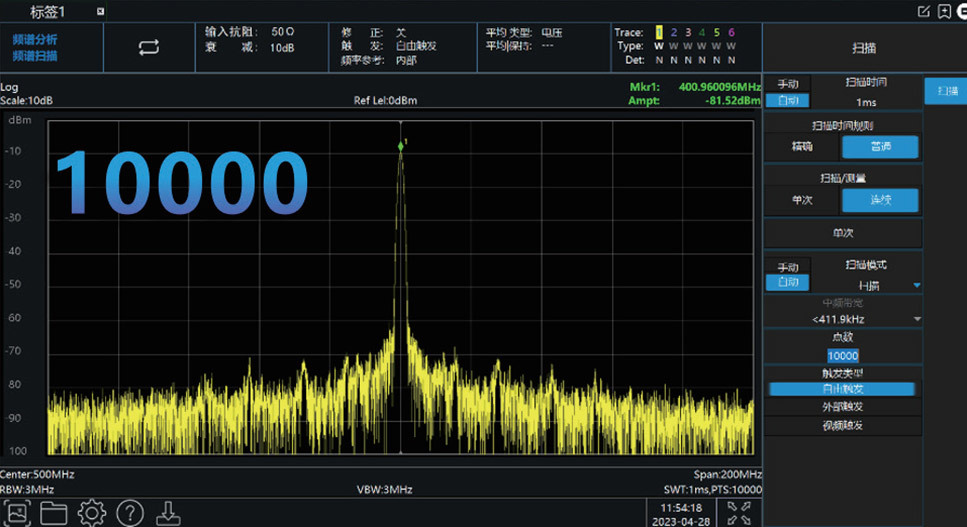Set 扫描模式 to 手动
Viewport: 967px width, 527px height.
coord(788,267)
